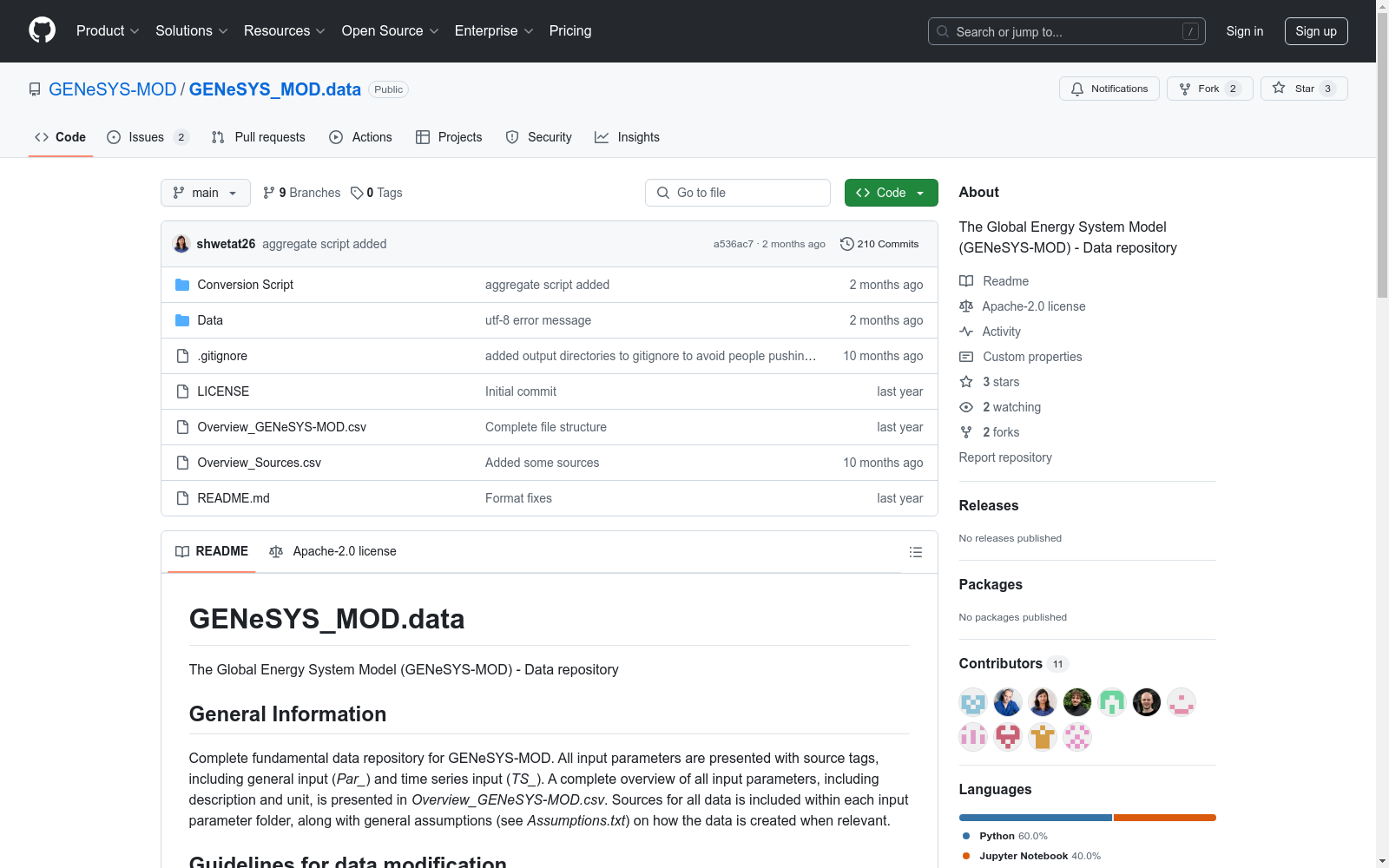Open the Actions tab

tap(360, 137)
